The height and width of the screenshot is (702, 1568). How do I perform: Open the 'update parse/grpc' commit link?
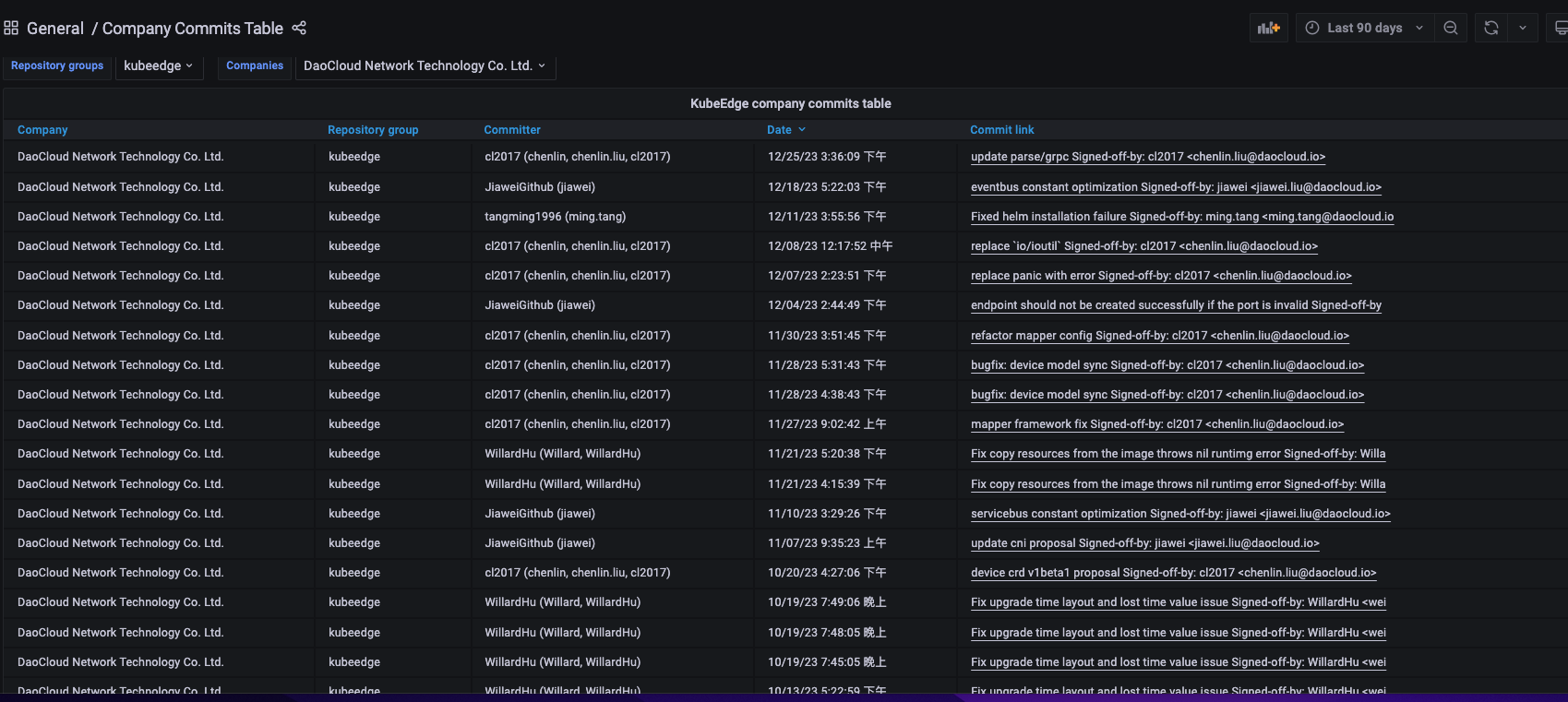click(x=1147, y=157)
